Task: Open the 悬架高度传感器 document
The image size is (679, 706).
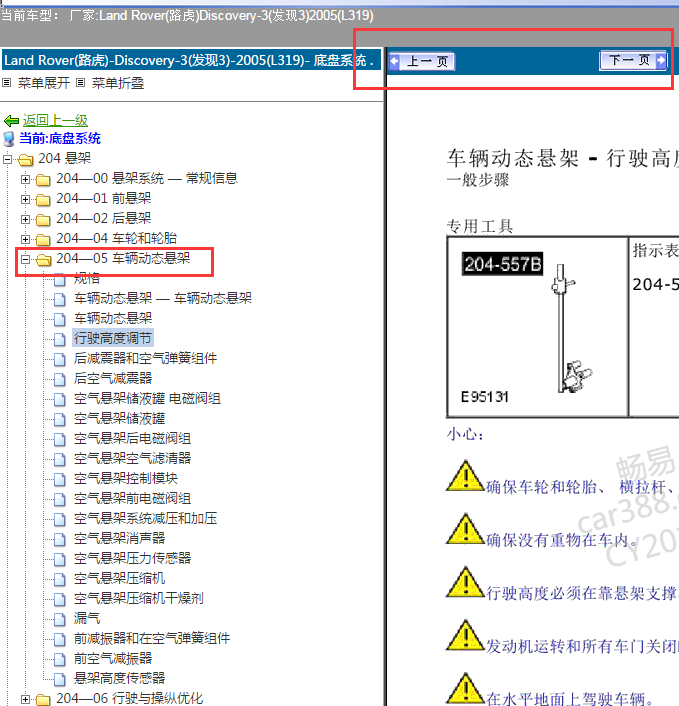Action: 119,678
